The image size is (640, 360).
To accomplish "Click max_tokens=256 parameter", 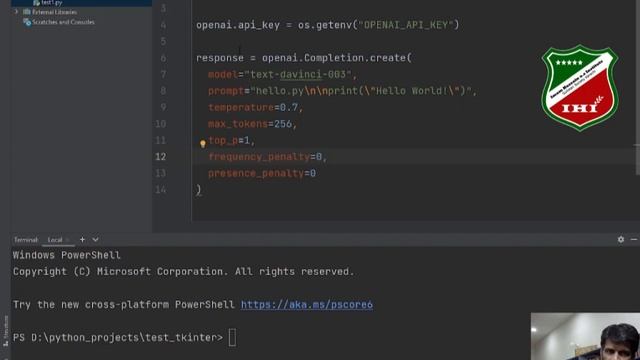I will 252,124.
